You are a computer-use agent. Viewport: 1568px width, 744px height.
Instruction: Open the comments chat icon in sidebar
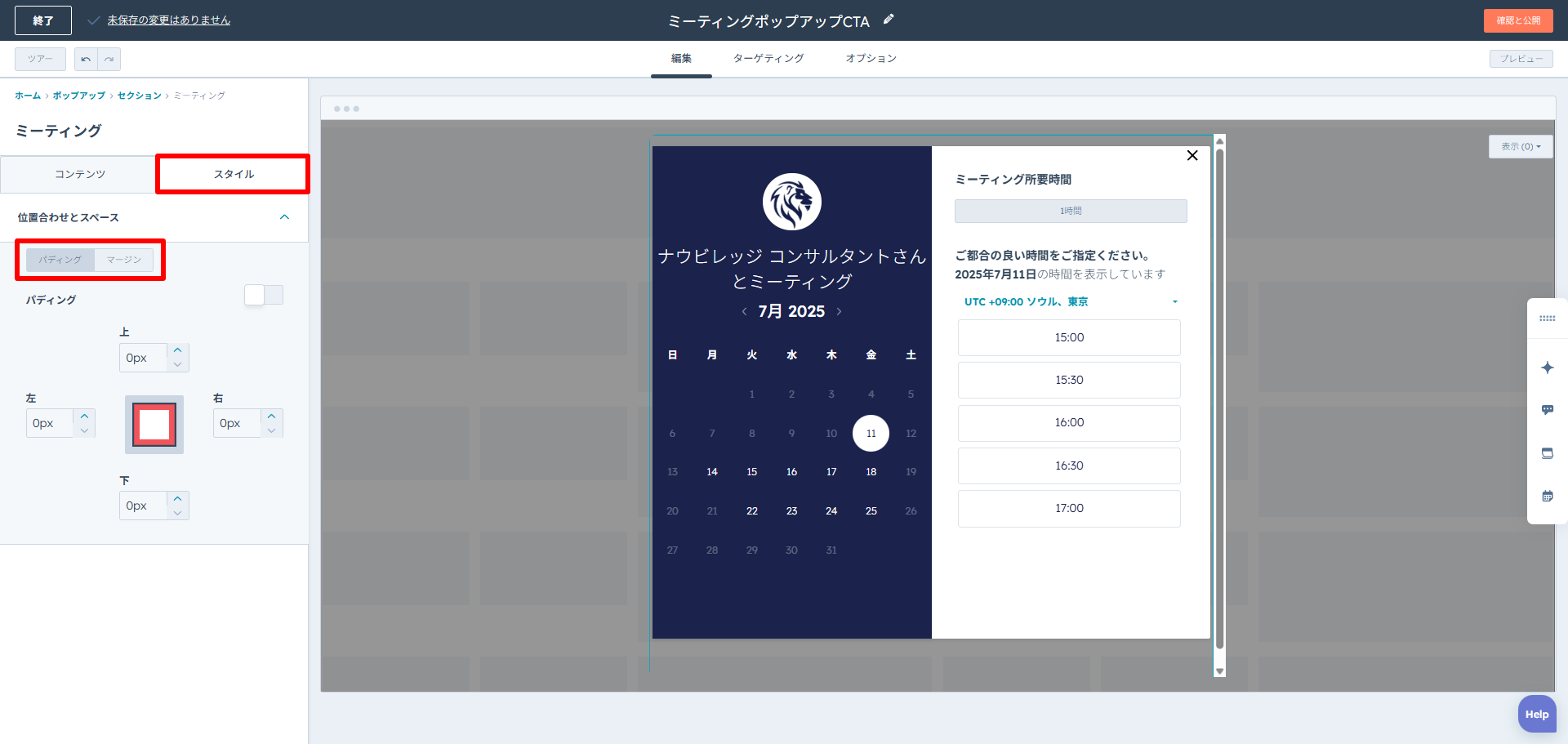1547,410
